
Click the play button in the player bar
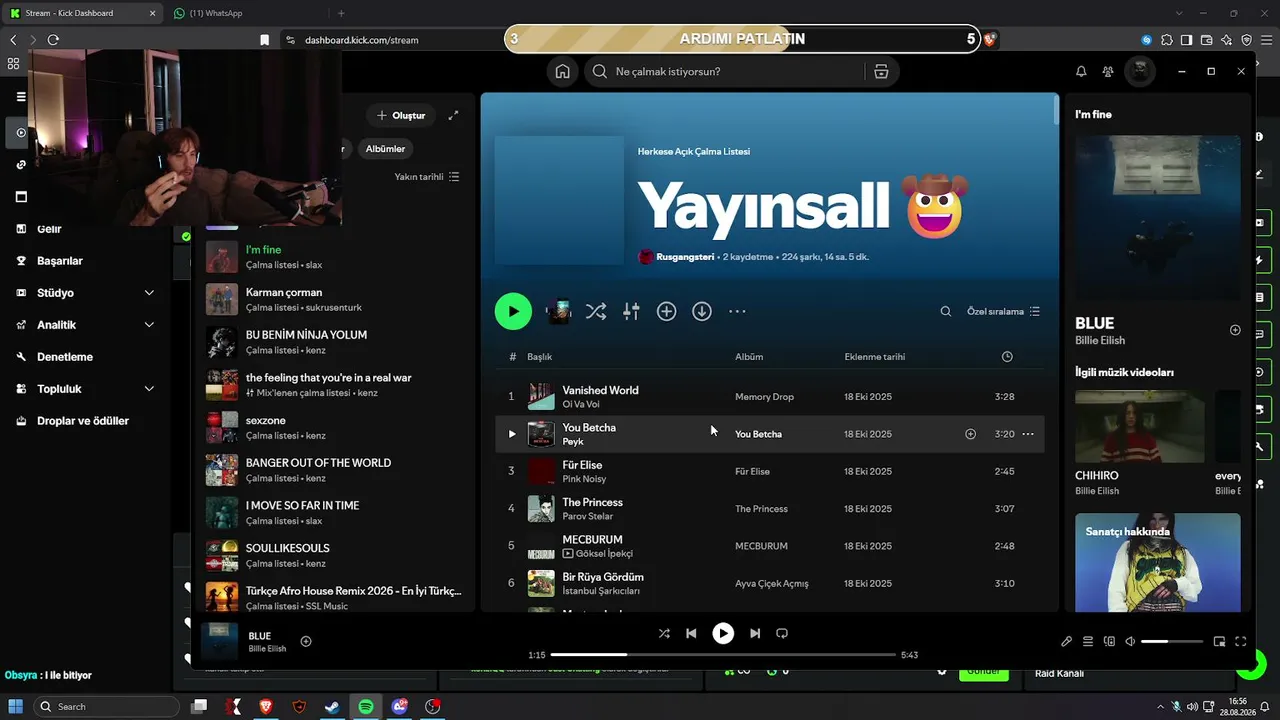pyautogui.click(x=723, y=633)
